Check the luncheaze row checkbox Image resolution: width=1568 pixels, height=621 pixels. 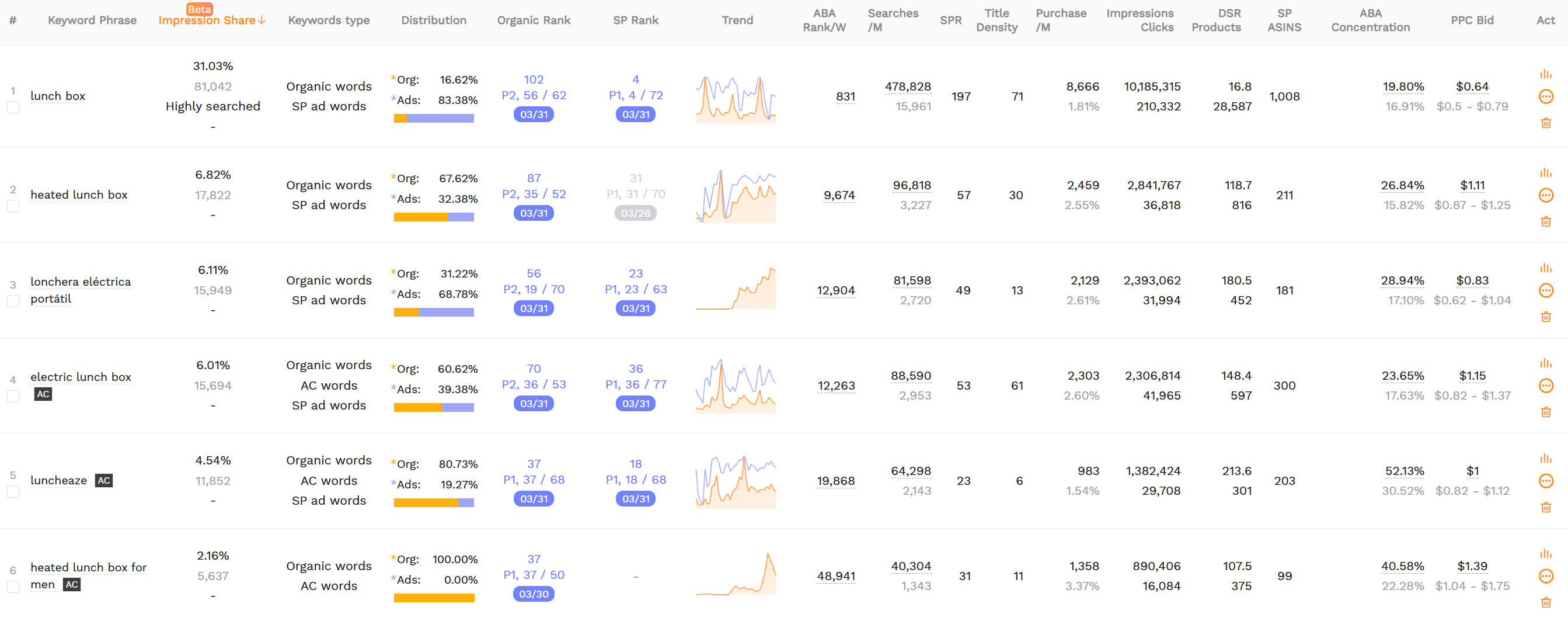click(13, 492)
